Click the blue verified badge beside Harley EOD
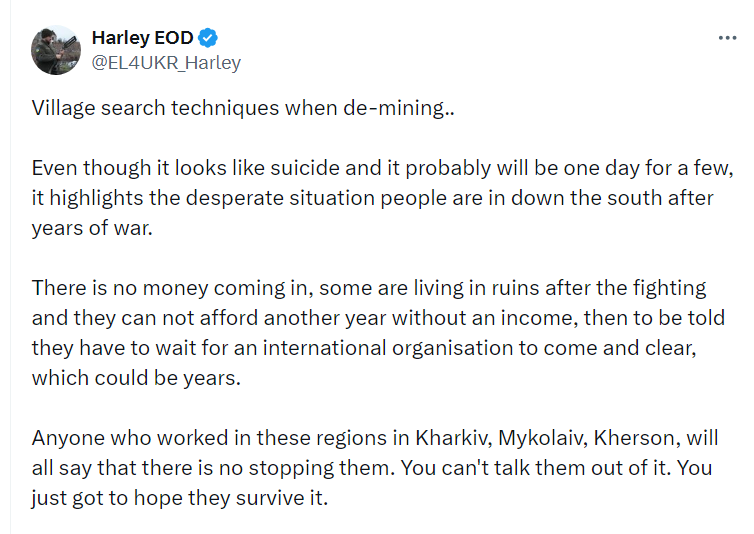Screen dimensions: 754x534 pyautogui.click(x=208, y=38)
